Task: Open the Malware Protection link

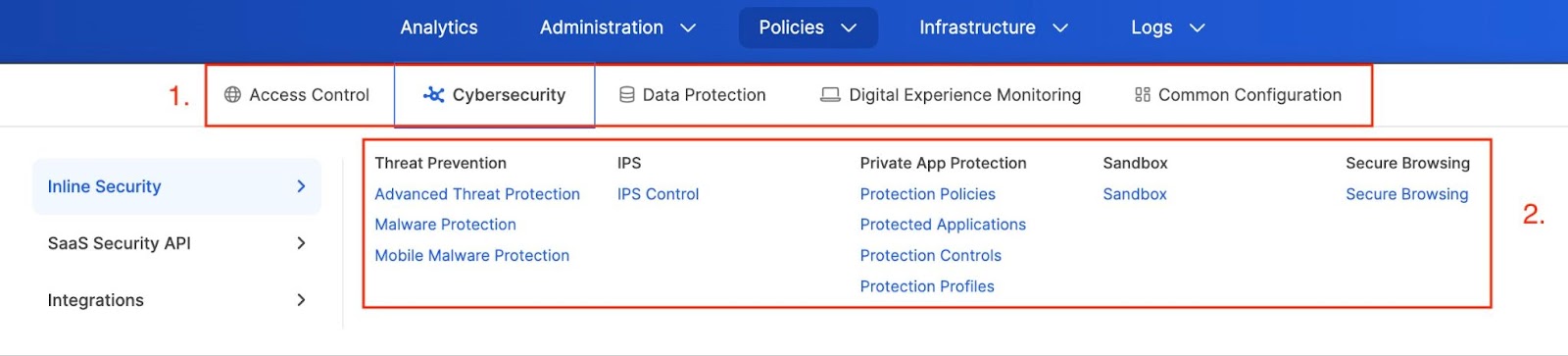Action: click(x=445, y=225)
